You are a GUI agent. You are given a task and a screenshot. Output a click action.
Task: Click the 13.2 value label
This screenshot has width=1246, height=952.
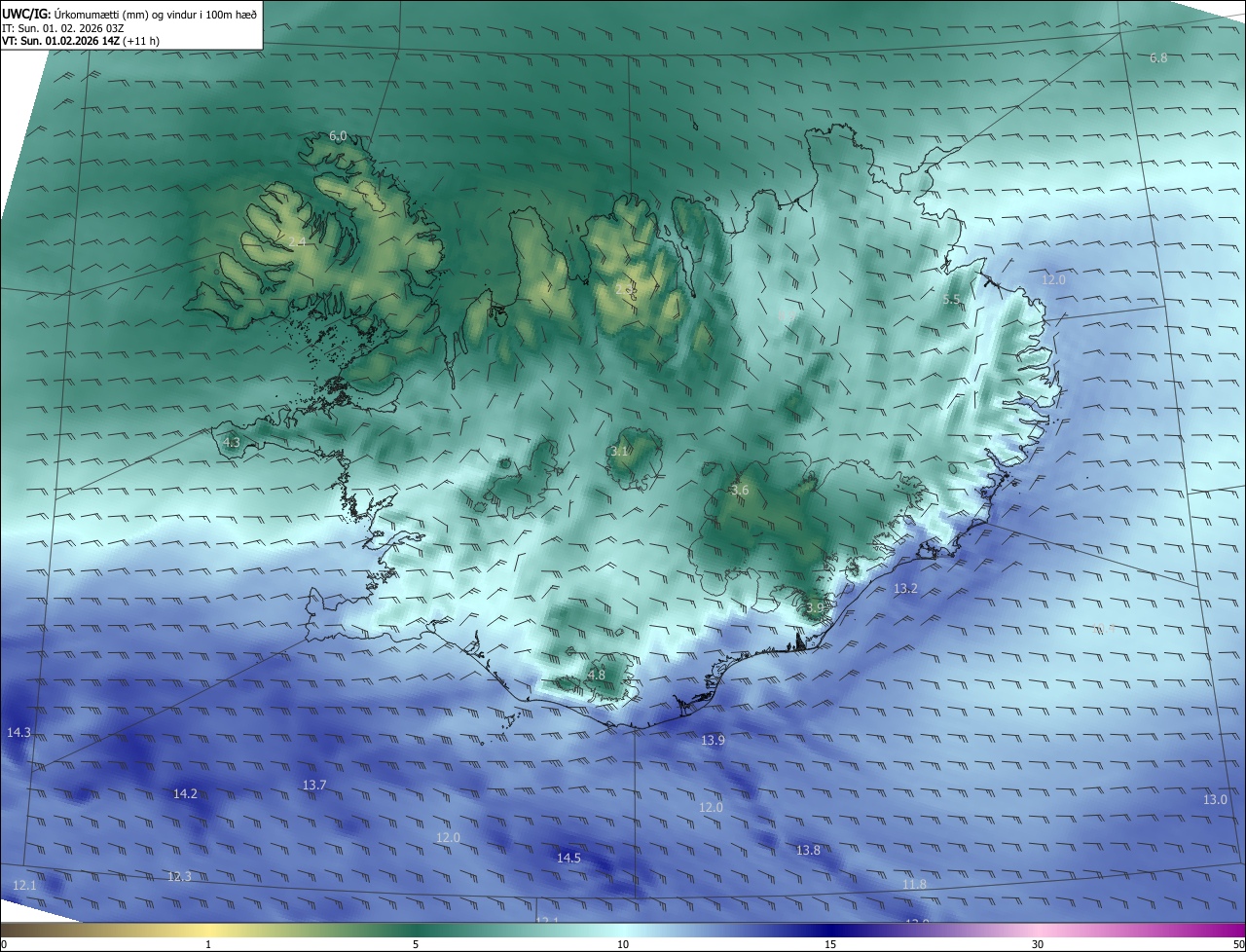pos(905,589)
